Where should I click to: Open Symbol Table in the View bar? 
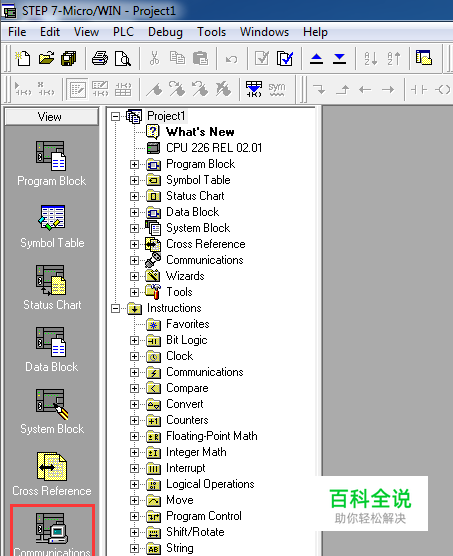coord(52,227)
